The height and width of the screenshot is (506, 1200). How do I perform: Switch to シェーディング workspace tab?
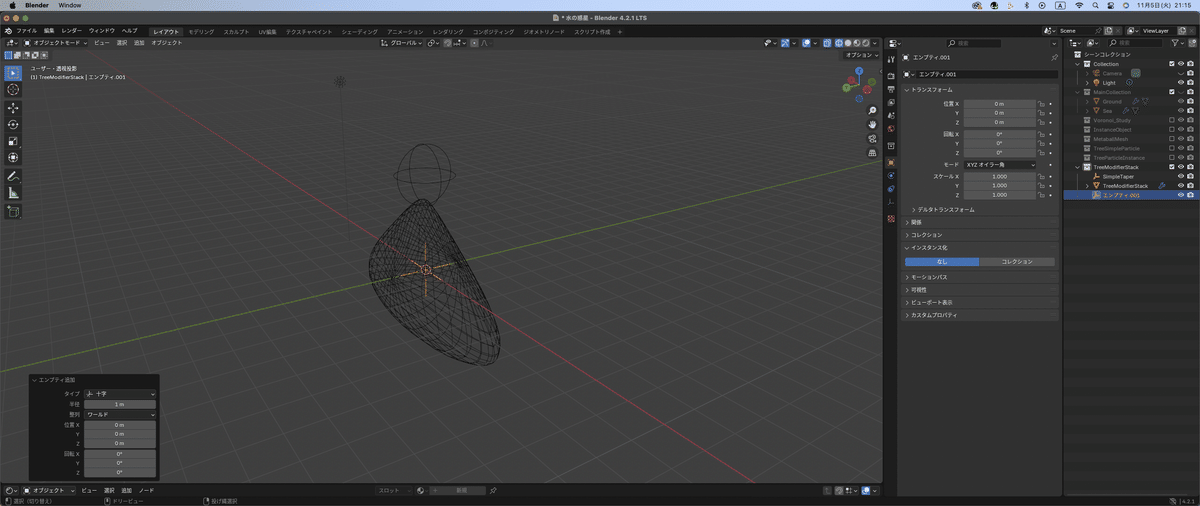click(360, 31)
